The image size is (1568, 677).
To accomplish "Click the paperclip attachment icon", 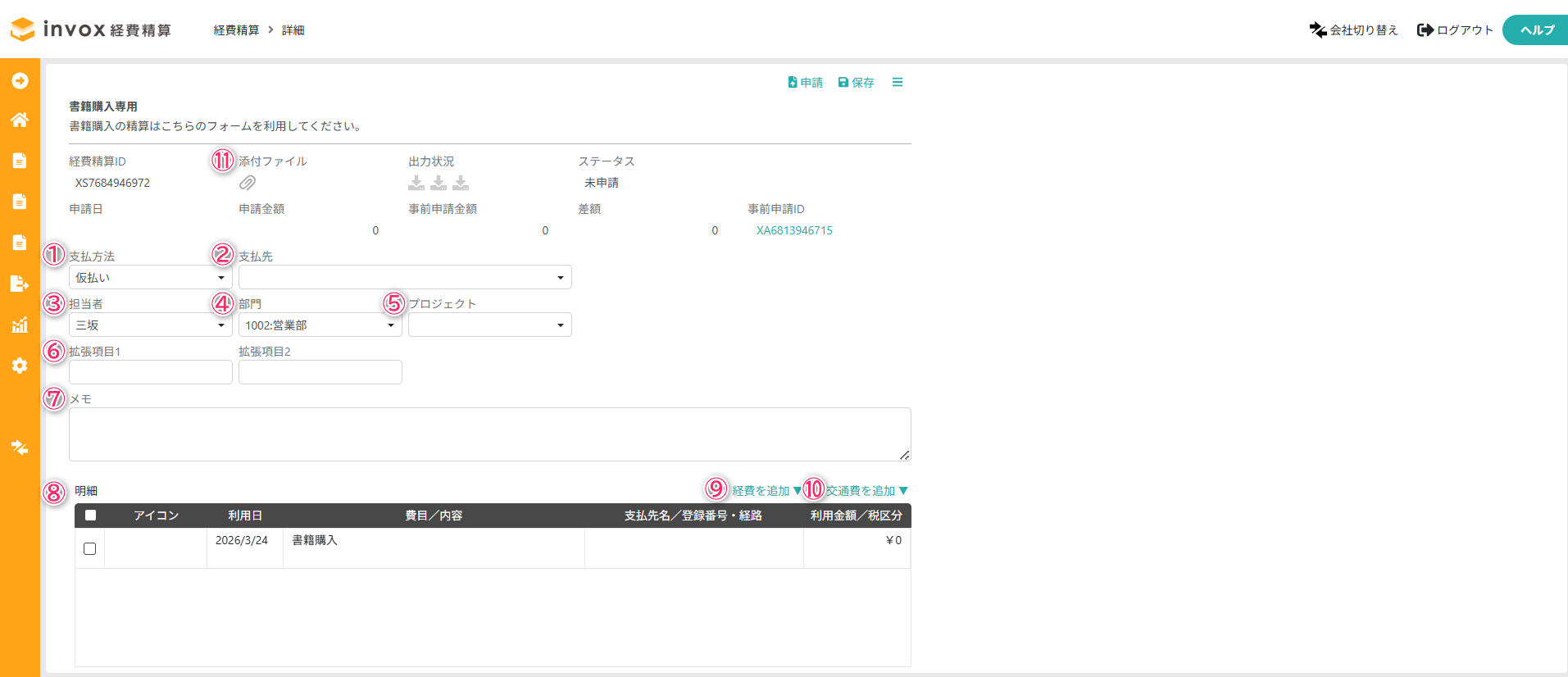I will click(248, 183).
